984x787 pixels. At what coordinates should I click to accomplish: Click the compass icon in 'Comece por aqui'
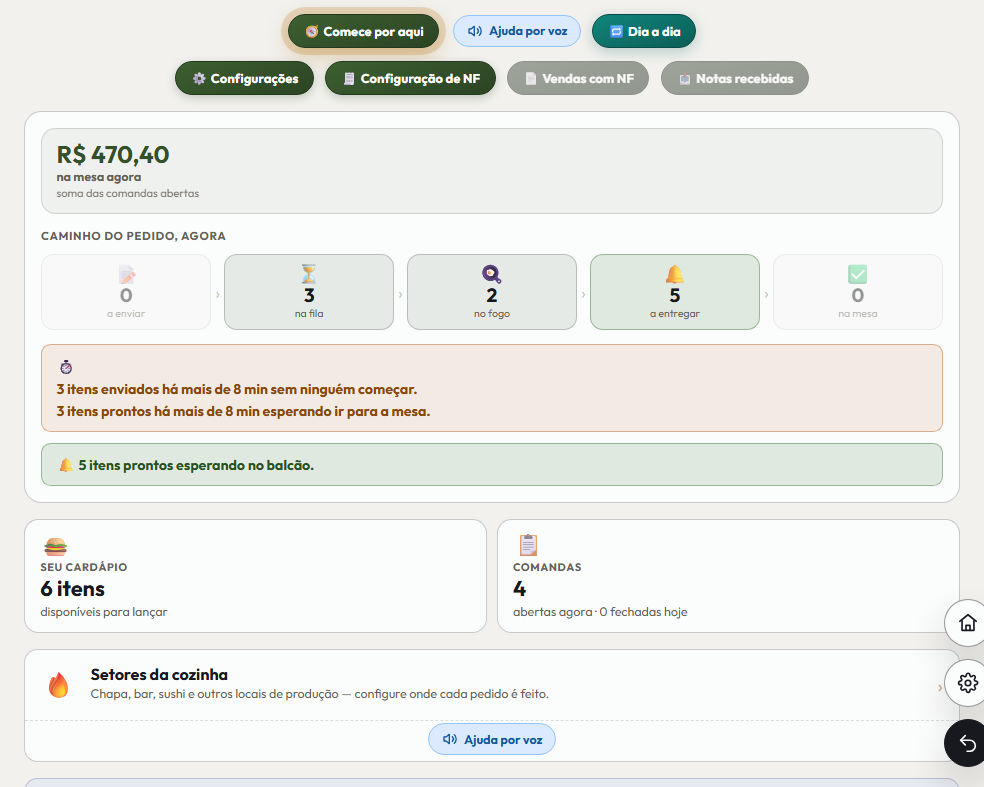click(x=311, y=31)
